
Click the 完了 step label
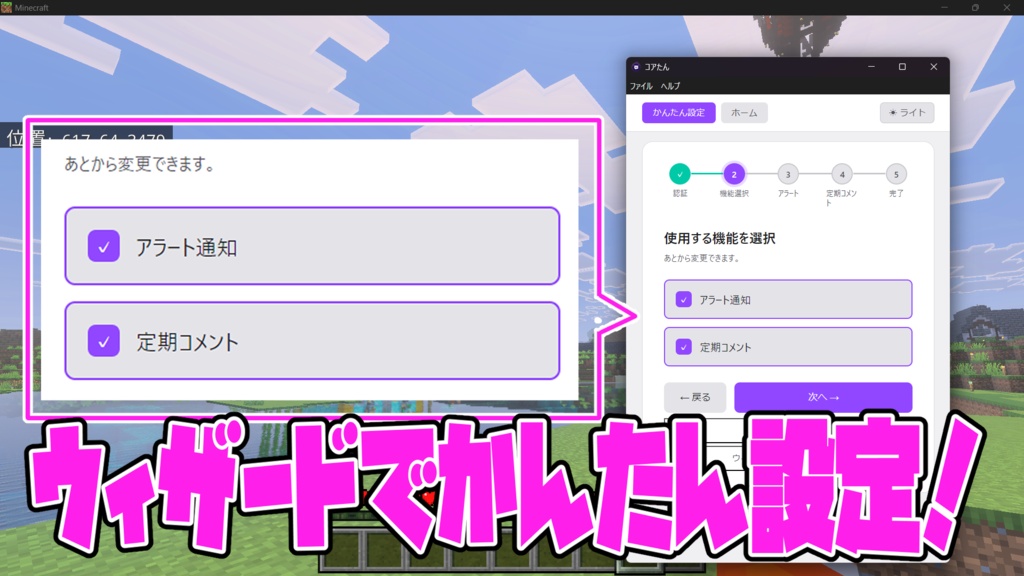point(896,194)
